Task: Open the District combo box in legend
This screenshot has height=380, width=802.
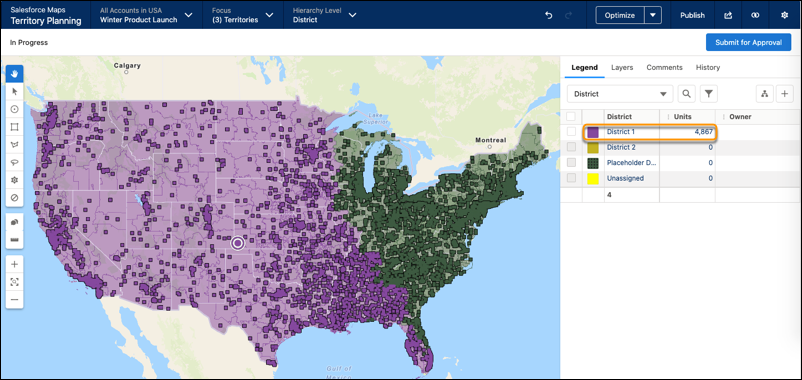Action: click(620, 94)
